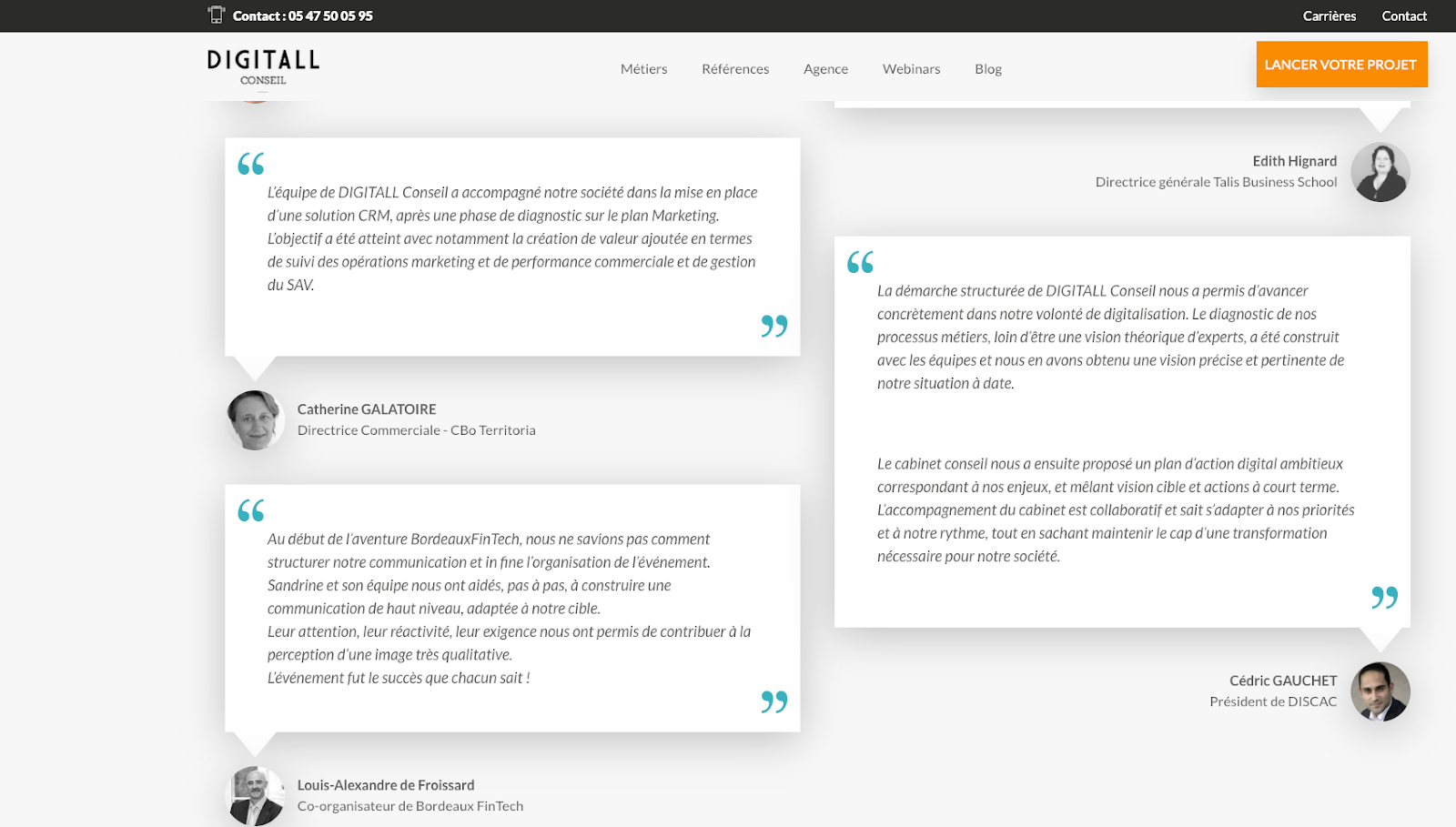The height and width of the screenshot is (827, 1456).
Task: Click Edith Hignard's profile photo
Action: 1381,171
